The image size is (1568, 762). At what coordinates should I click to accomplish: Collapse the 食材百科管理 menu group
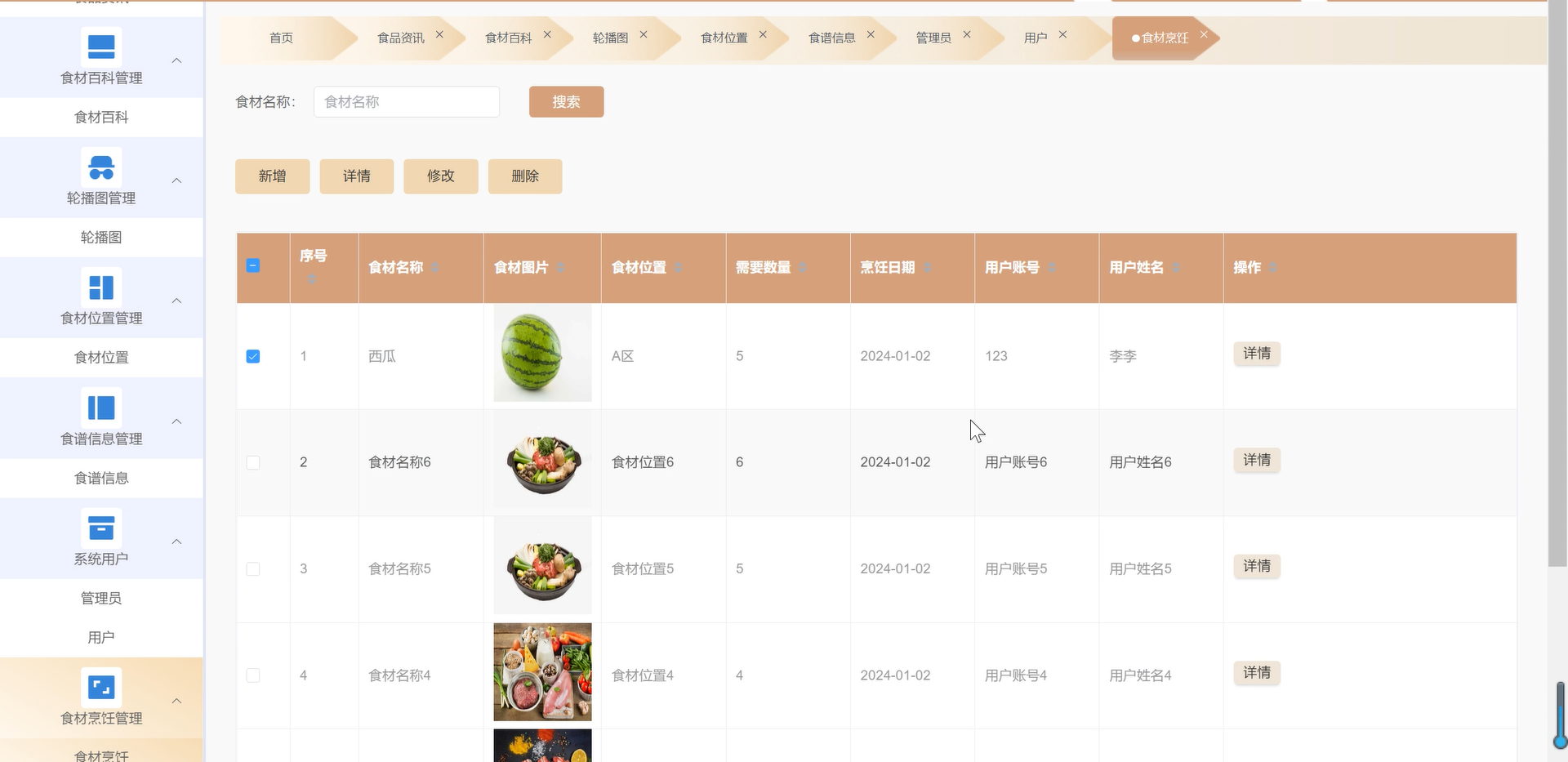[x=176, y=60]
